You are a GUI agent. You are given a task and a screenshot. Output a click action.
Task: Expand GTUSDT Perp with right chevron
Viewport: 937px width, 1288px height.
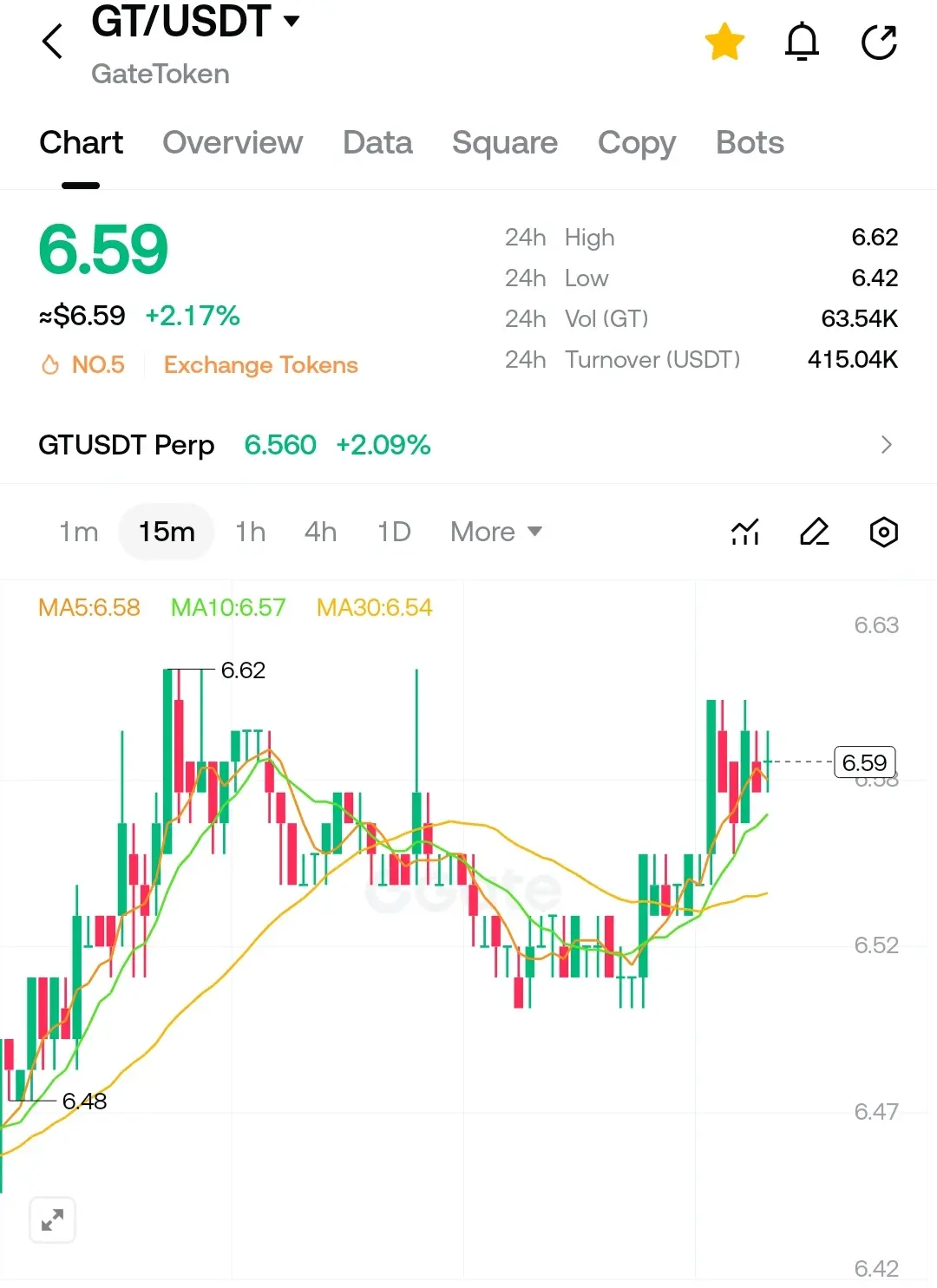pos(886,445)
